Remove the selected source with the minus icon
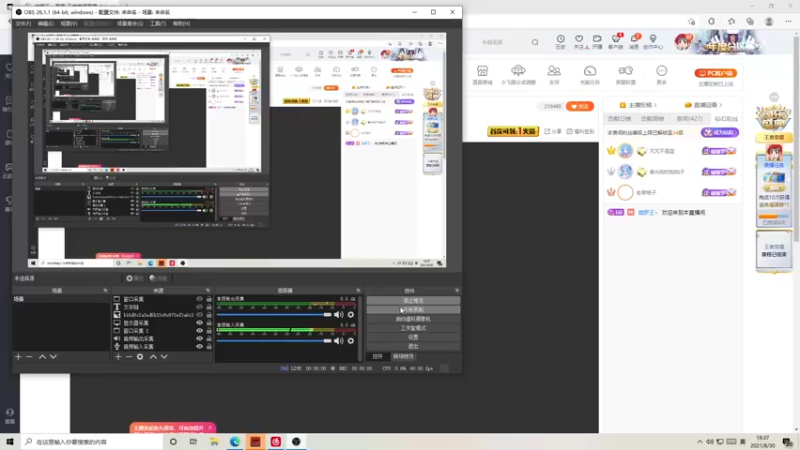This screenshot has height=450, width=800. pyautogui.click(x=129, y=357)
